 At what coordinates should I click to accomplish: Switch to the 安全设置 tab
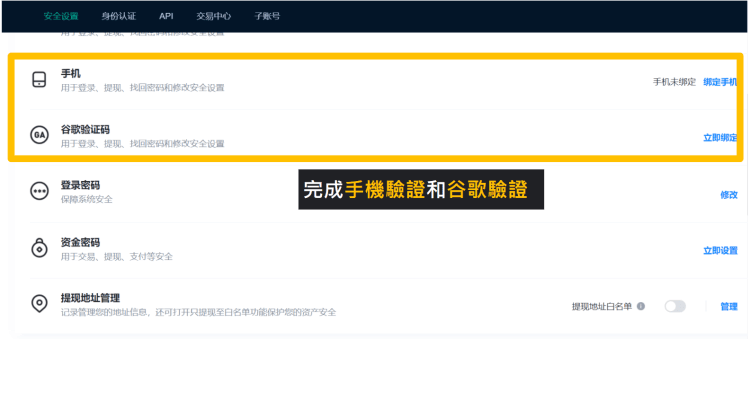(x=61, y=17)
